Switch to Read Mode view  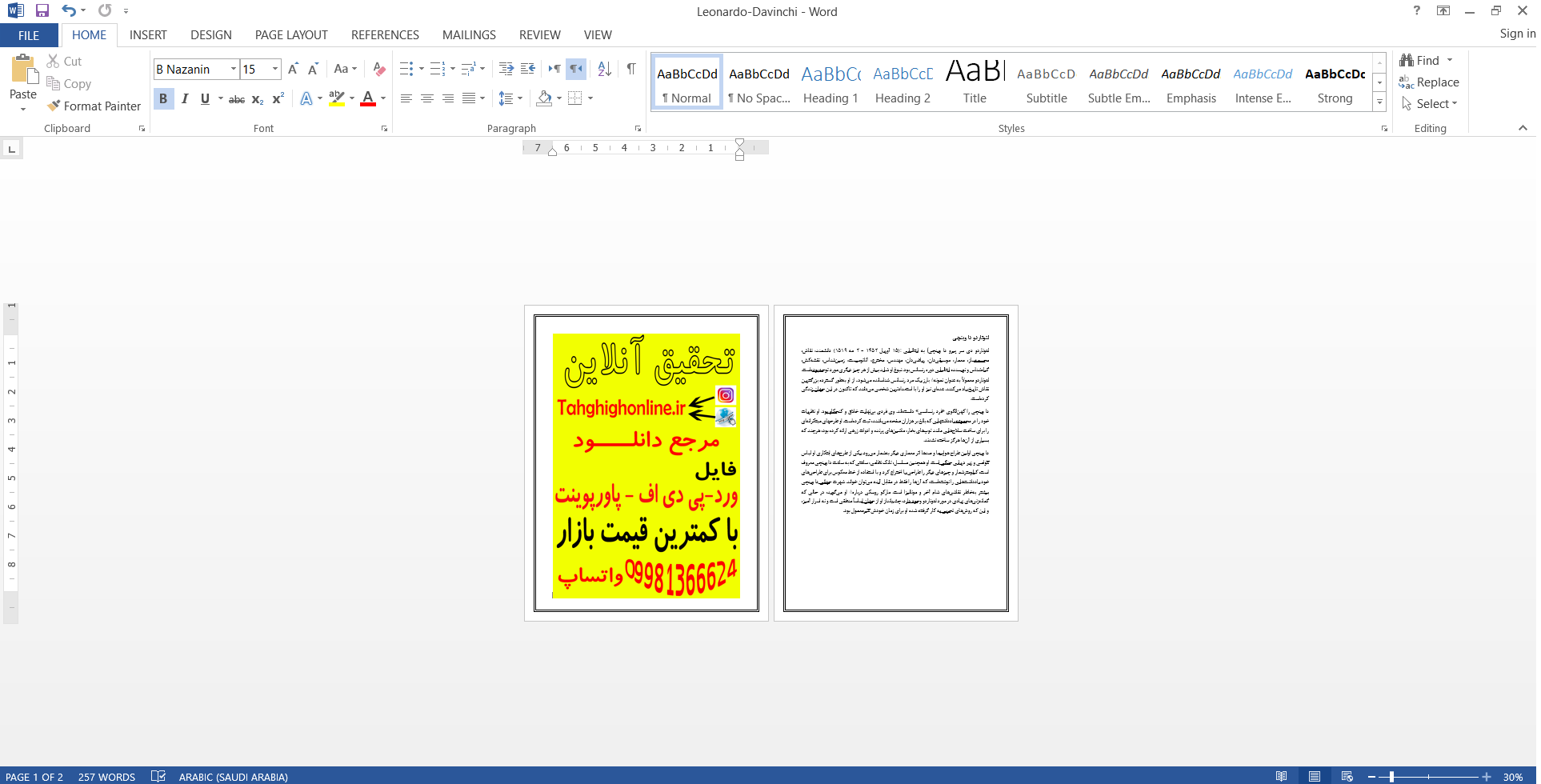click(1281, 776)
